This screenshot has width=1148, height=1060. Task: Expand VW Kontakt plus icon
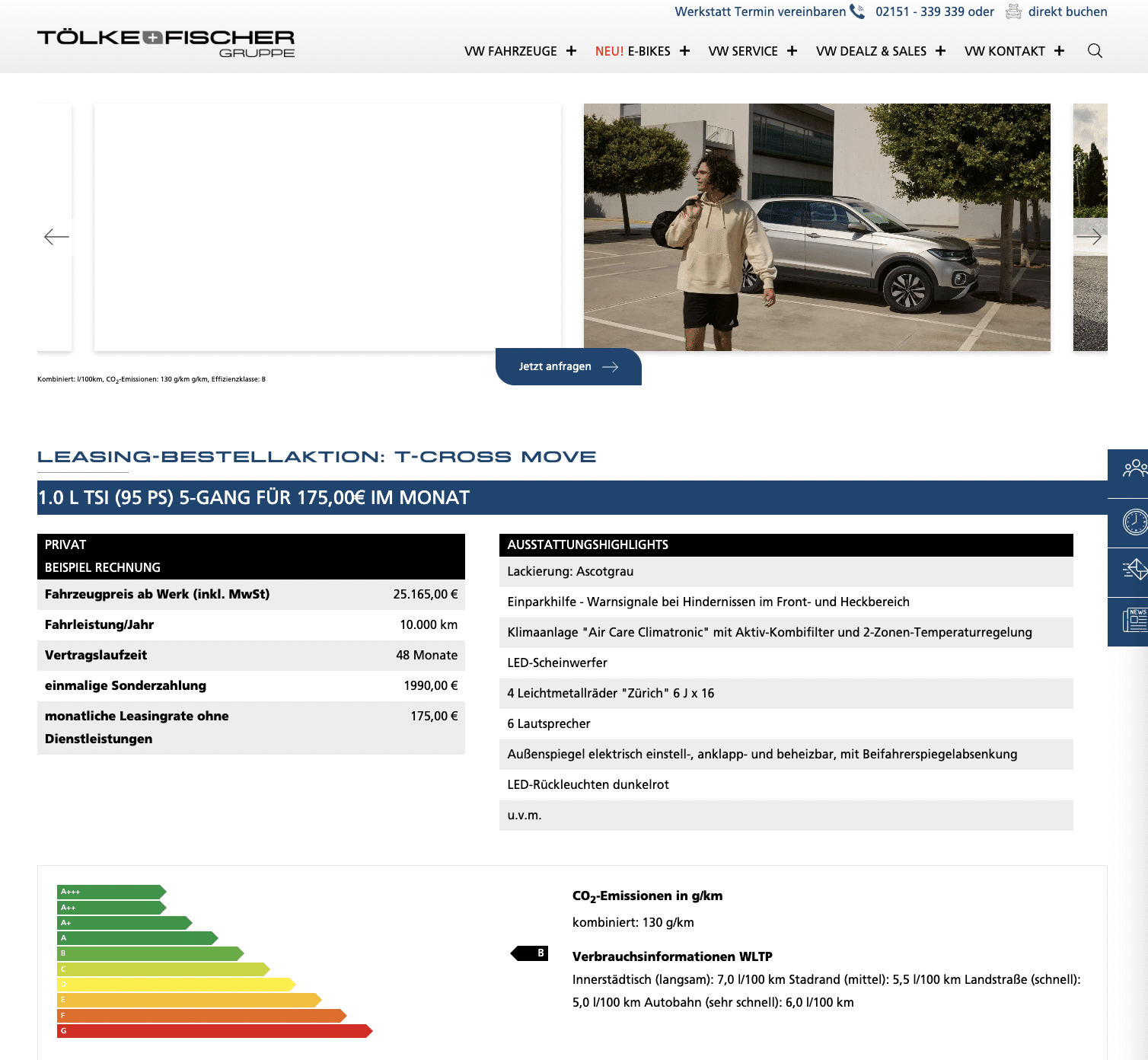[x=1059, y=51]
